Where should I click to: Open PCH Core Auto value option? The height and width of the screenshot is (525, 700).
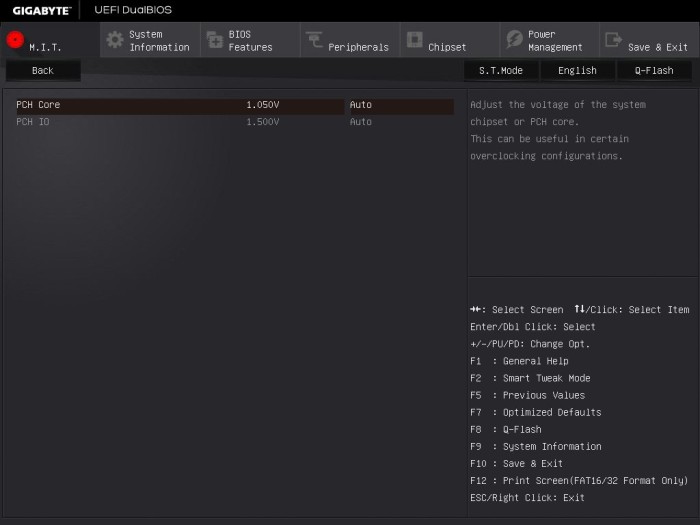[402, 105]
